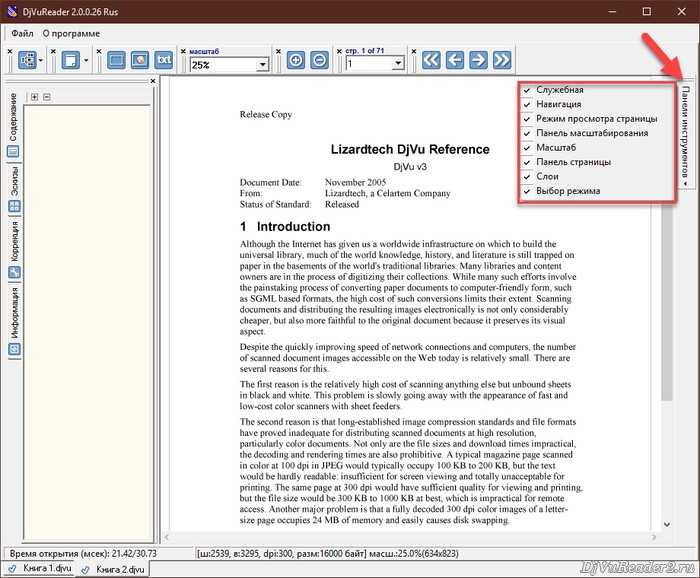Zoom in with the plus icon
This screenshot has width=700, height=578.
(296, 60)
